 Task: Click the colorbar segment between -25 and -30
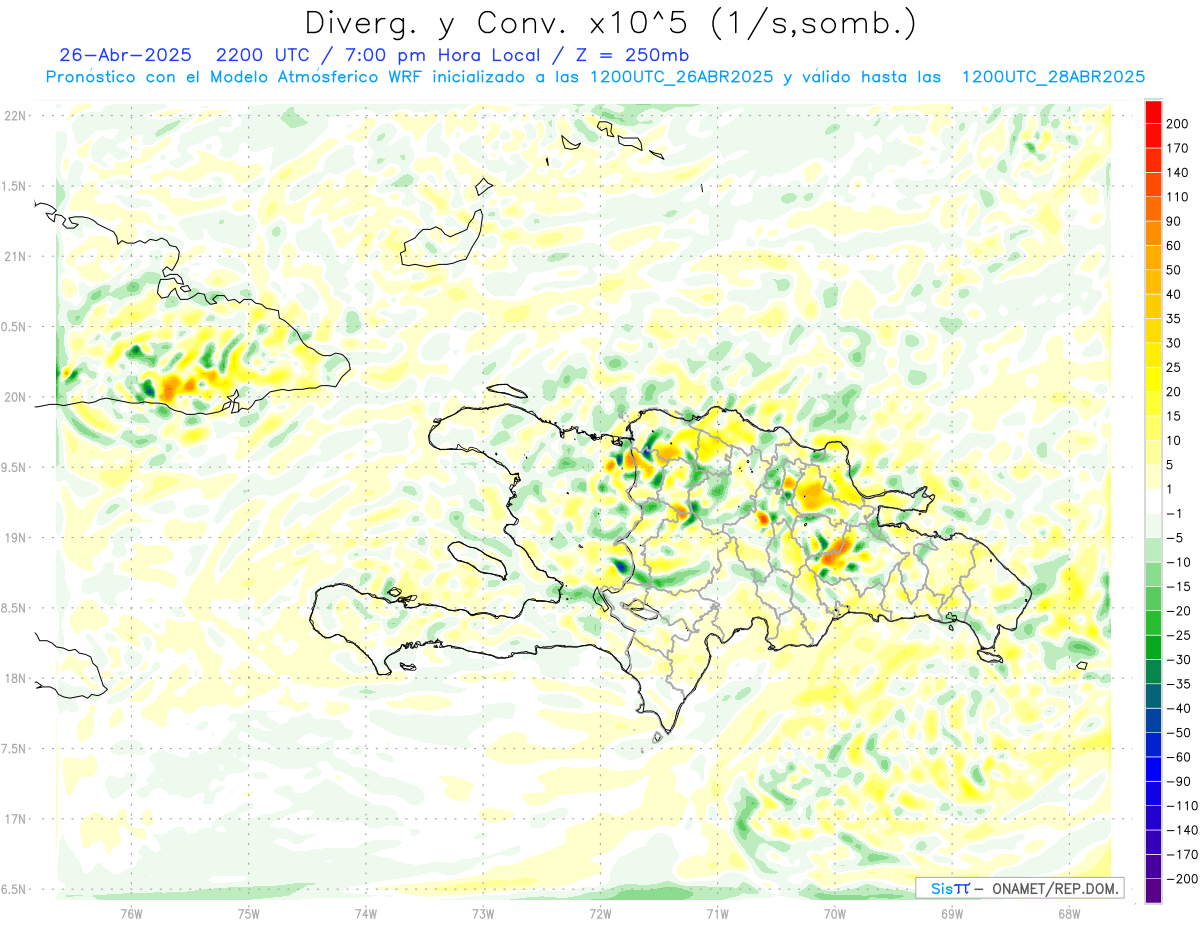1154,647
